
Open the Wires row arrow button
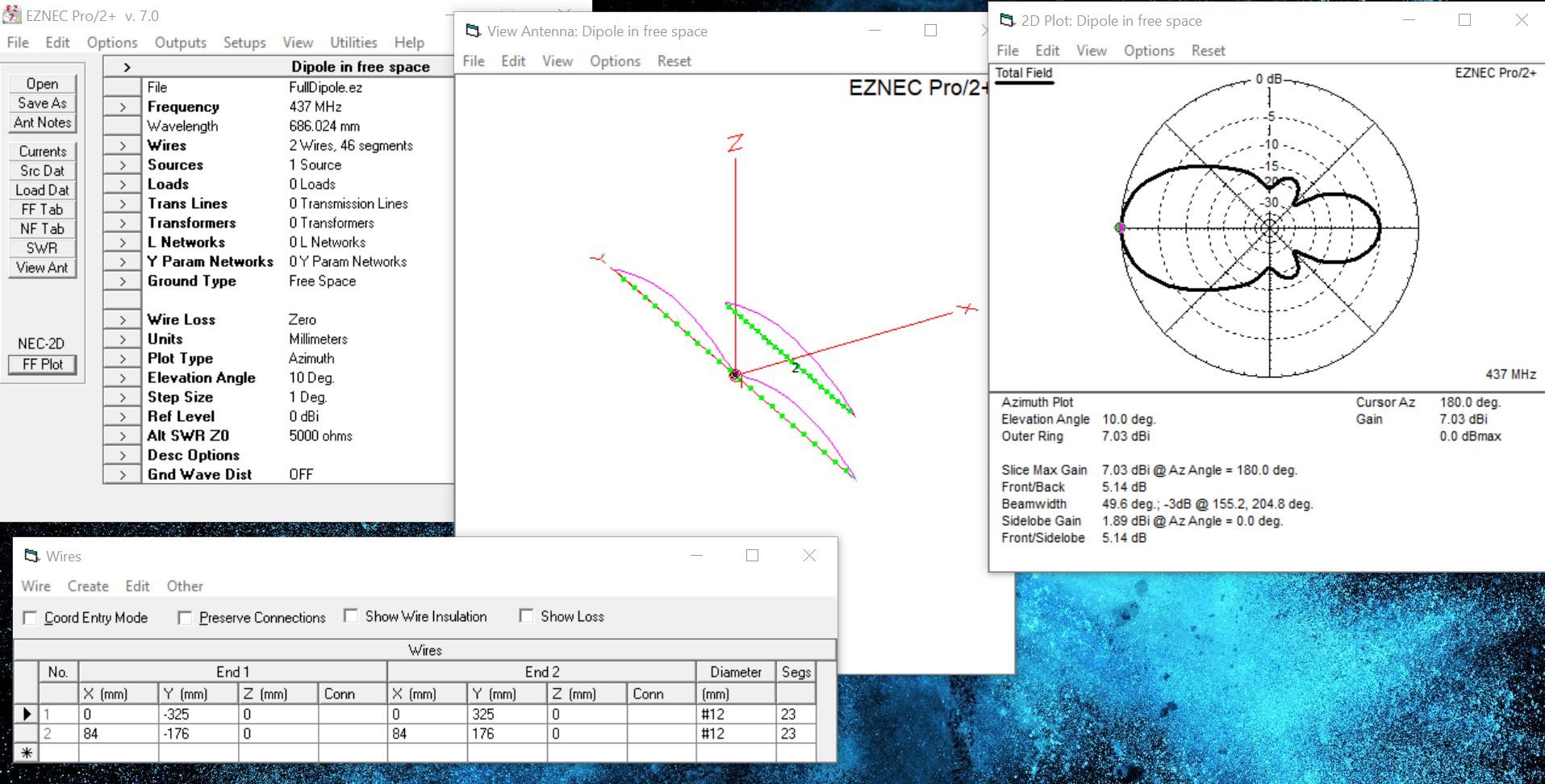click(x=123, y=145)
